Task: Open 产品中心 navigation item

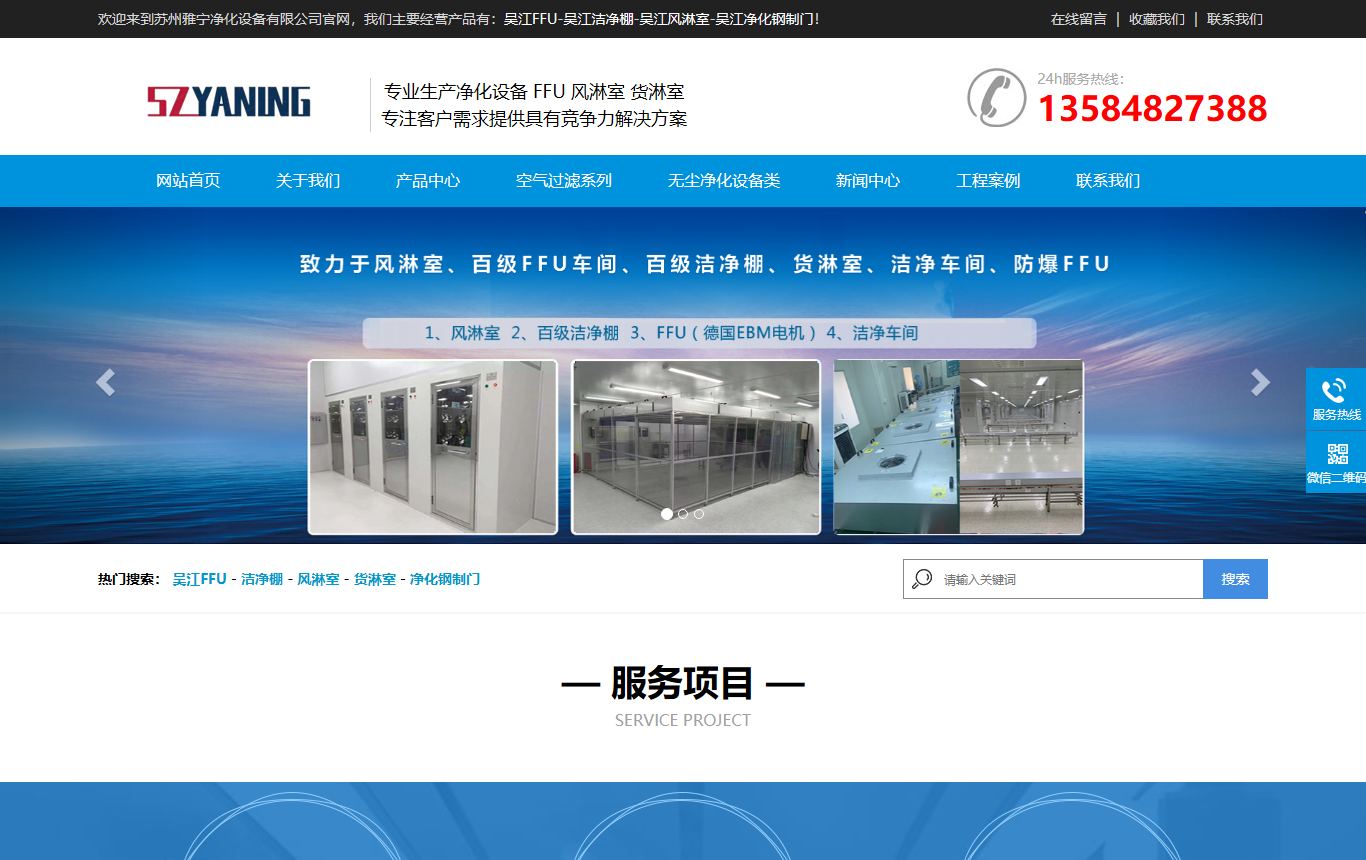Action: 428,181
